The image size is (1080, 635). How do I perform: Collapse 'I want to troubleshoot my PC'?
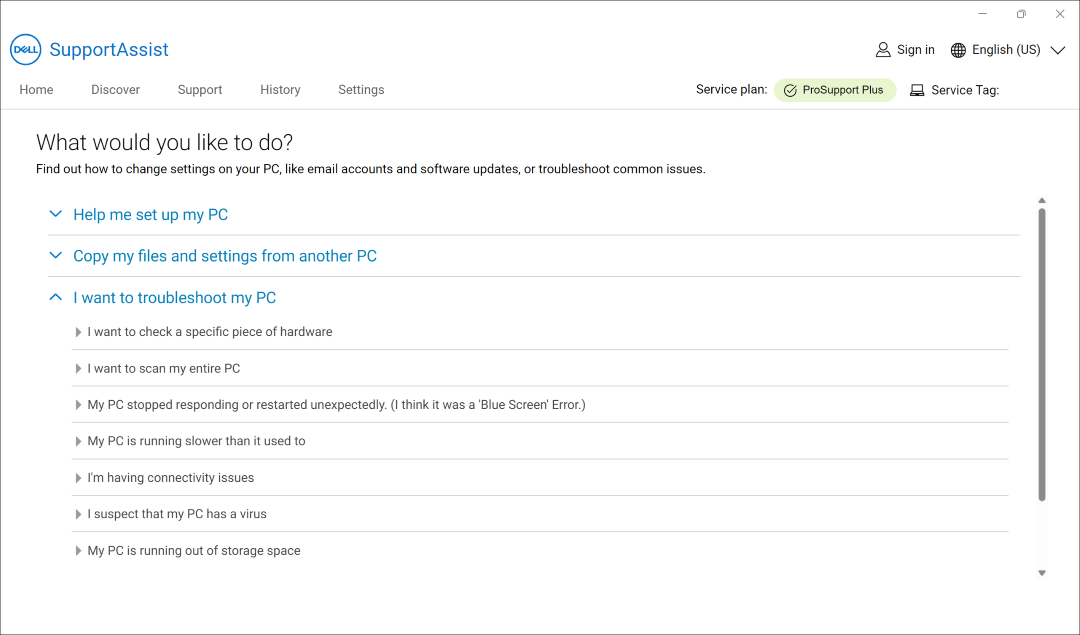coord(174,297)
